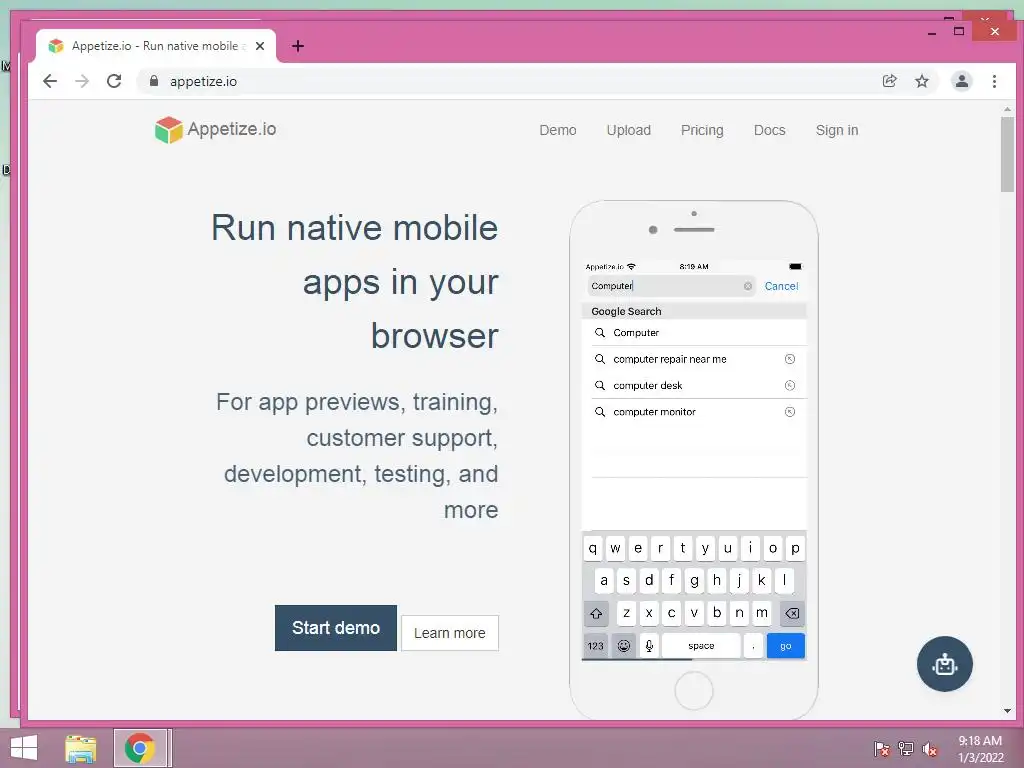This screenshot has width=1024, height=768.
Task: Open the Upload nav link
Action: pos(628,130)
